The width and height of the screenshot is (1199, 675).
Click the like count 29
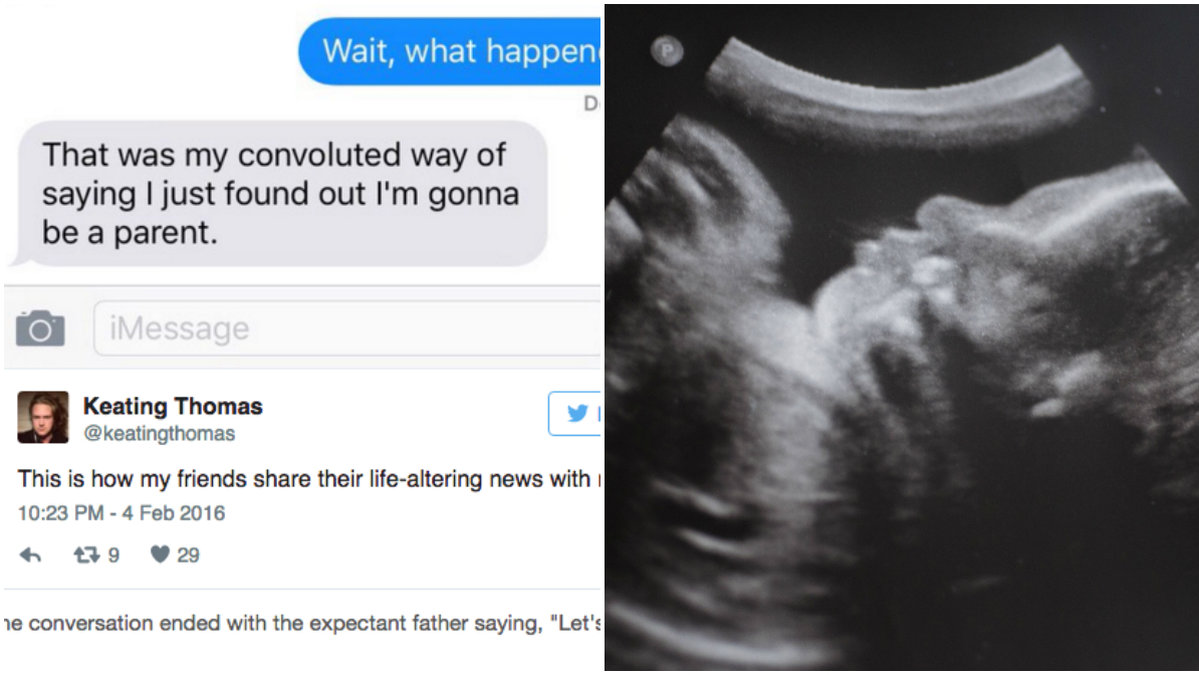(188, 555)
